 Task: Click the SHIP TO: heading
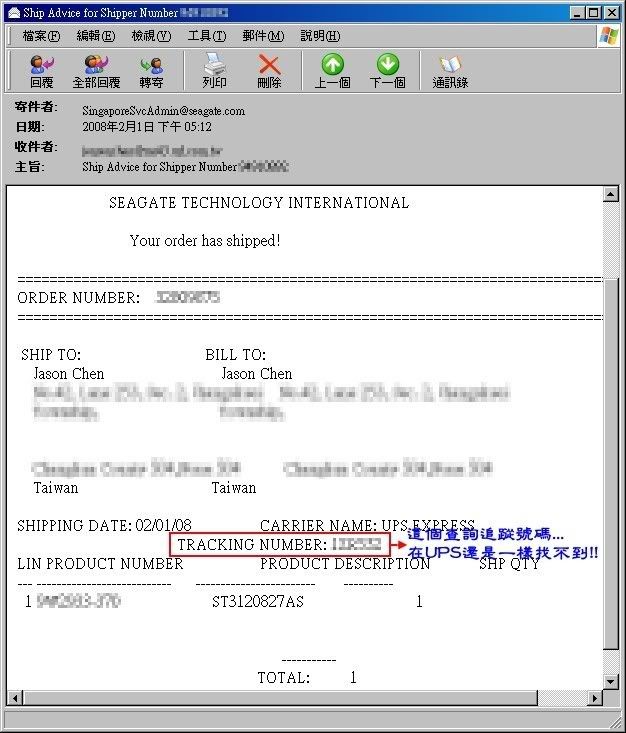pyautogui.click(x=51, y=355)
